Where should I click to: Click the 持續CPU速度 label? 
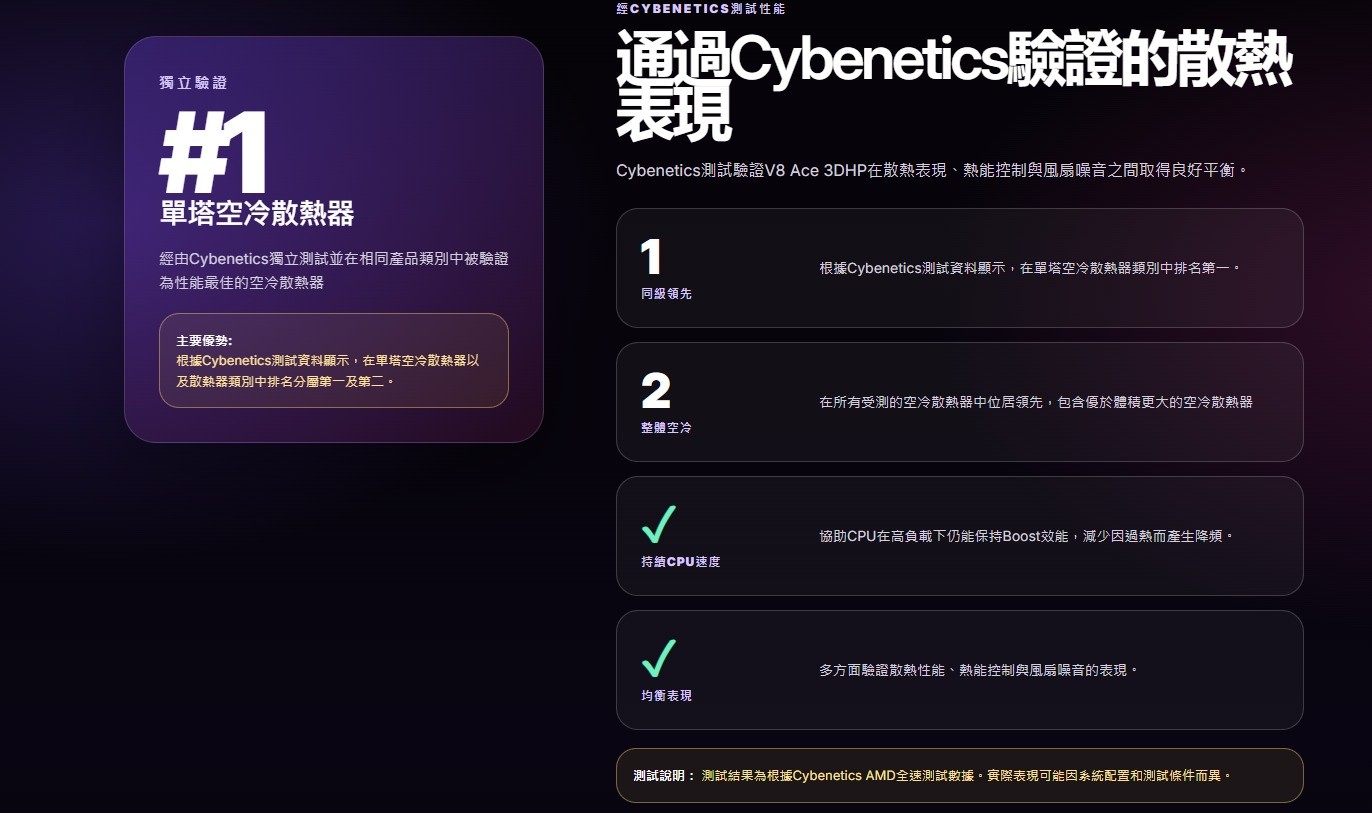[681, 562]
